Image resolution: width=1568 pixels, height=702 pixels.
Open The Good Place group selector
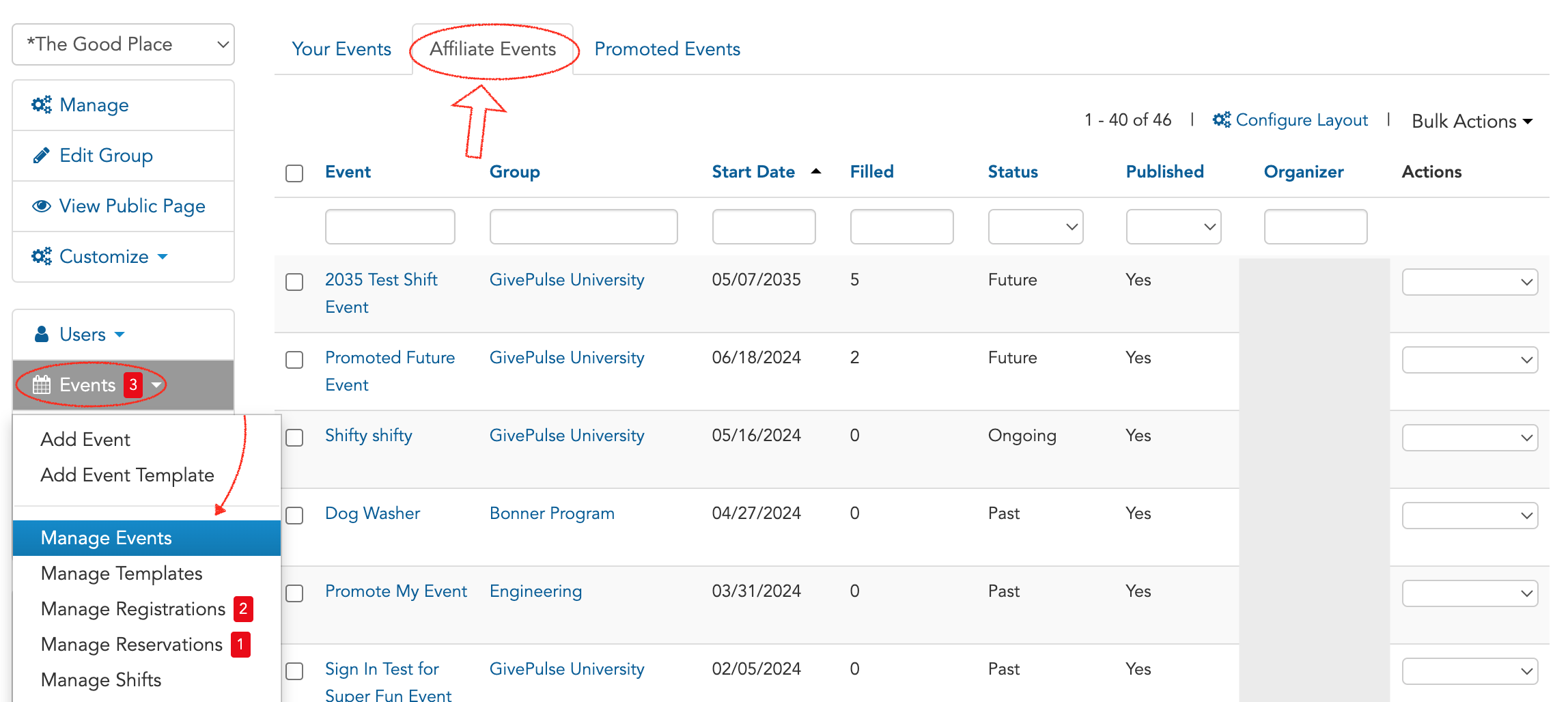(124, 44)
